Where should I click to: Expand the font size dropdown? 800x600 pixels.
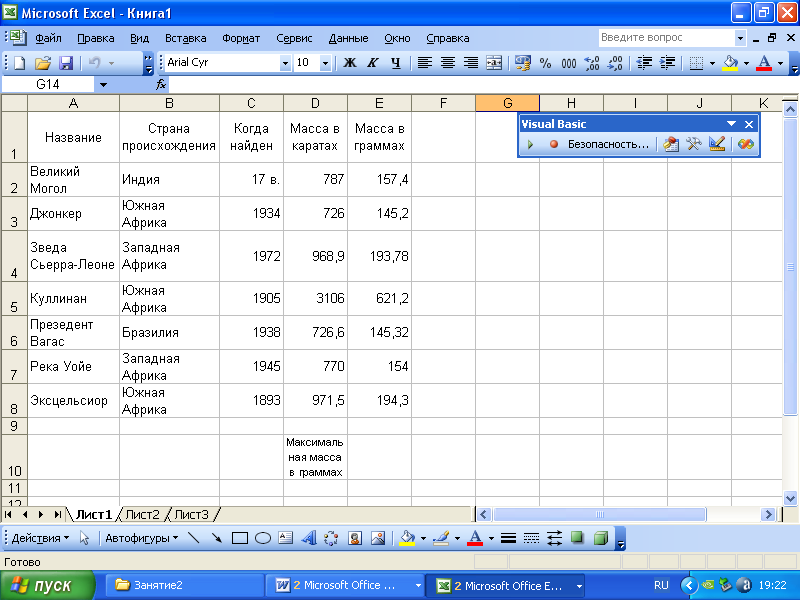pos(325,63)
